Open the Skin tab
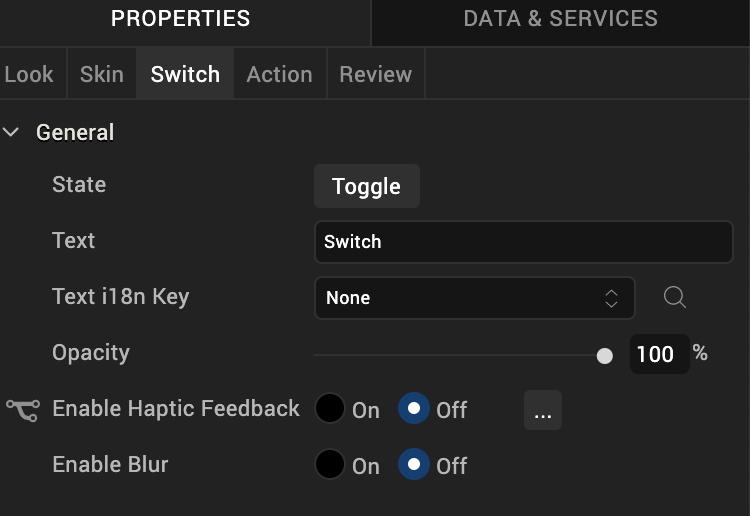The height and width of the screenshot is (516, 750). (x=102, y=74)
